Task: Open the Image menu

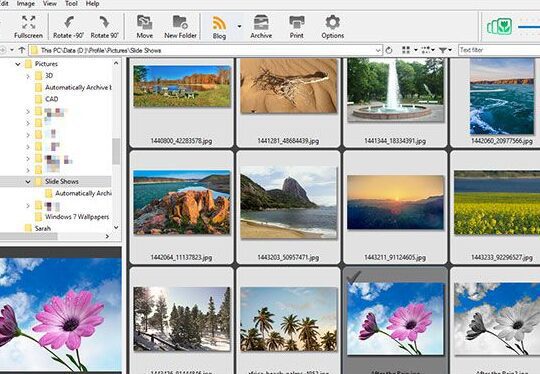Action: pos(25,4)
